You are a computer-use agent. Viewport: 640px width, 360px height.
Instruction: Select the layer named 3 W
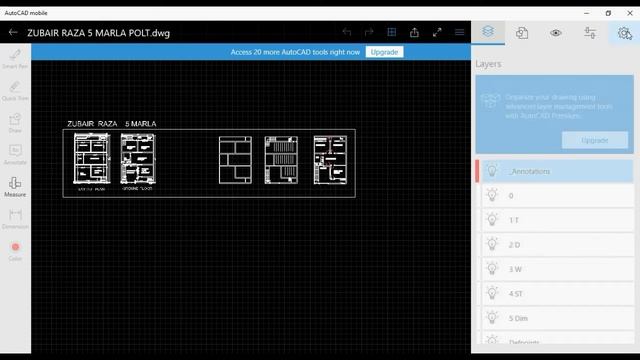pyautogui.click(x=515, y=269)
